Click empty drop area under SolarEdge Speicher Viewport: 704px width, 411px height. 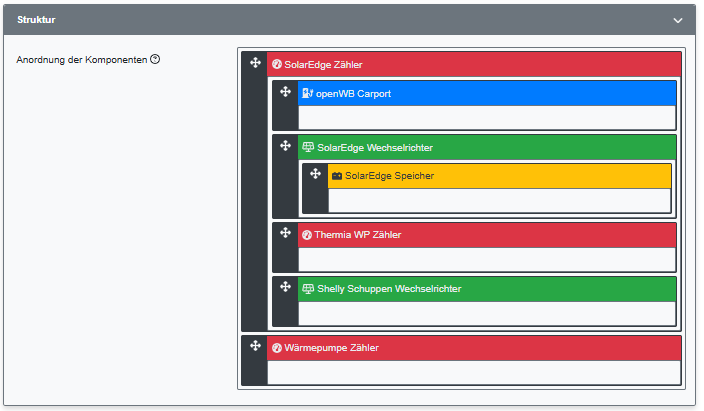tap(499, 200)
